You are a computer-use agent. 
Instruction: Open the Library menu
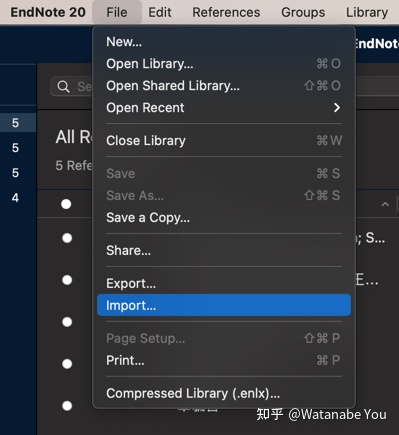(x=367, y=12)
